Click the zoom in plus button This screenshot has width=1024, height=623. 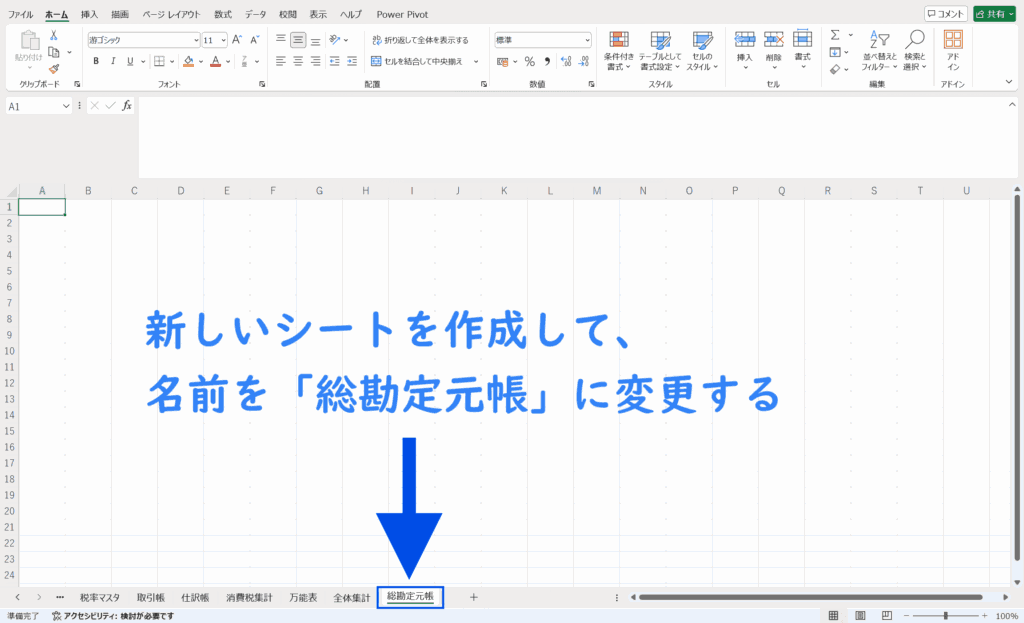point(985,615)
